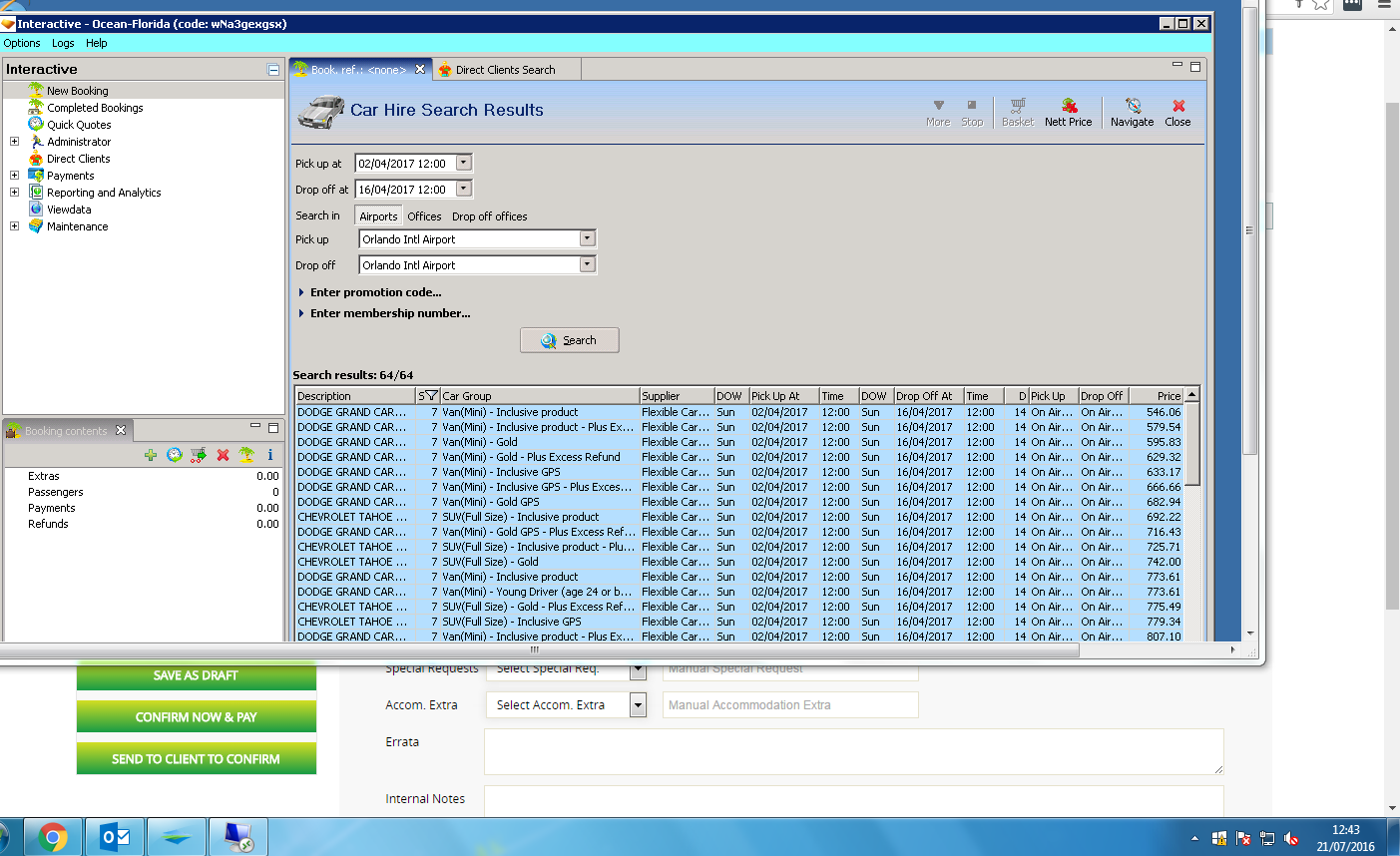Open the Drop off at date dropdown

coord(463,189)
